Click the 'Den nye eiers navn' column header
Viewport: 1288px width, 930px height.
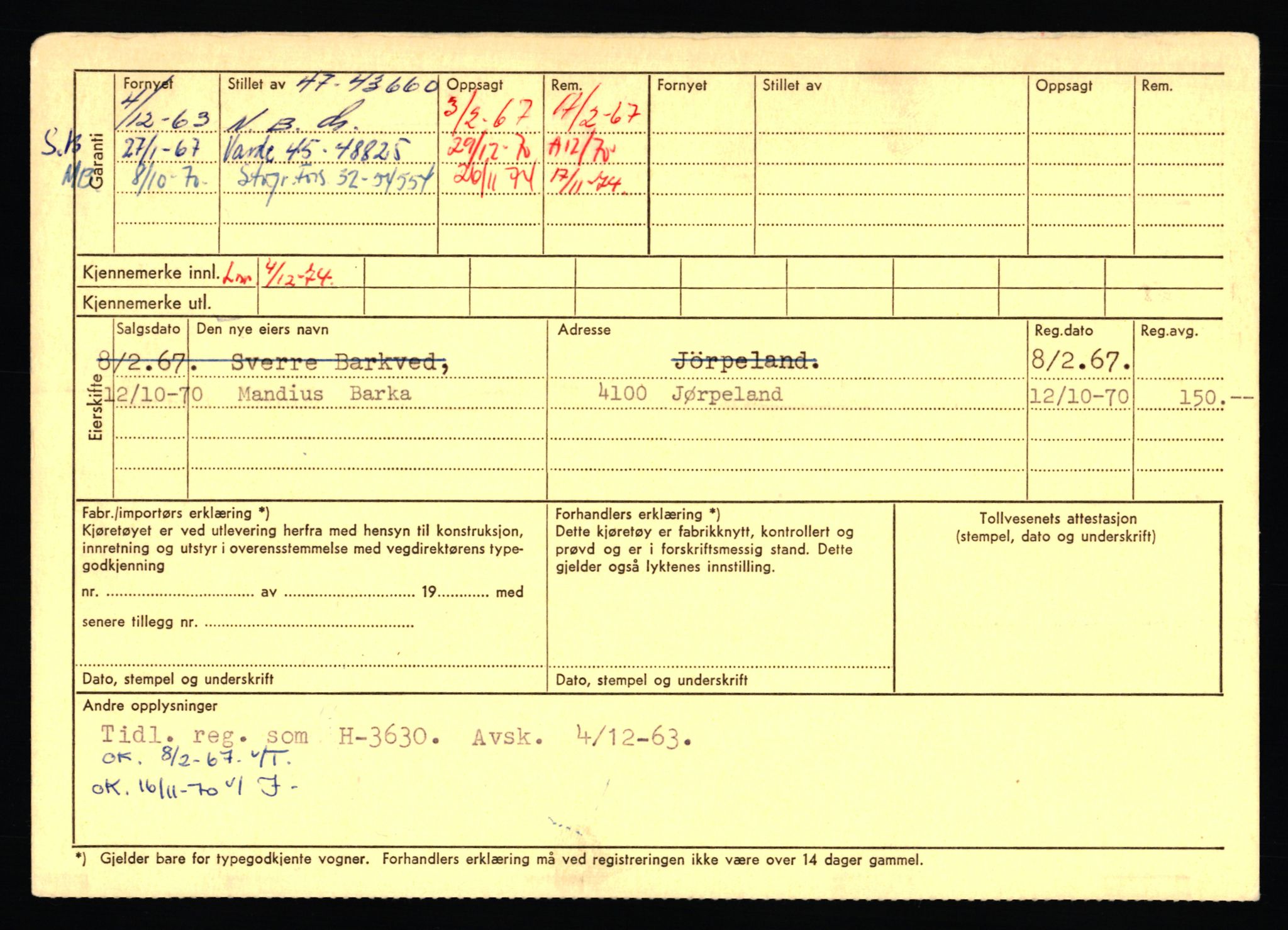pos(262,330)
